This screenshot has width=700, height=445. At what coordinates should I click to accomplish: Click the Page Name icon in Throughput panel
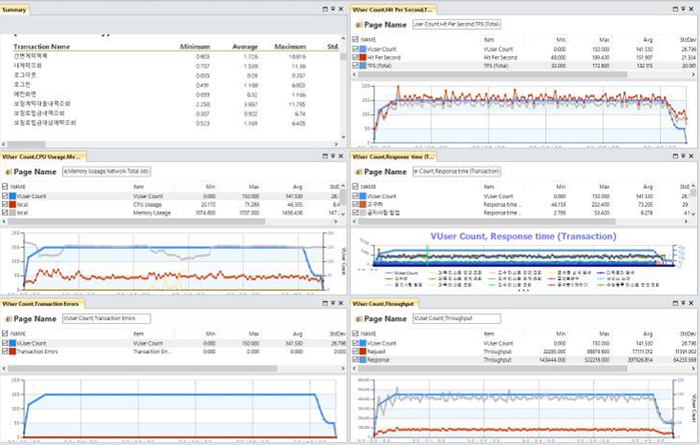359,319
